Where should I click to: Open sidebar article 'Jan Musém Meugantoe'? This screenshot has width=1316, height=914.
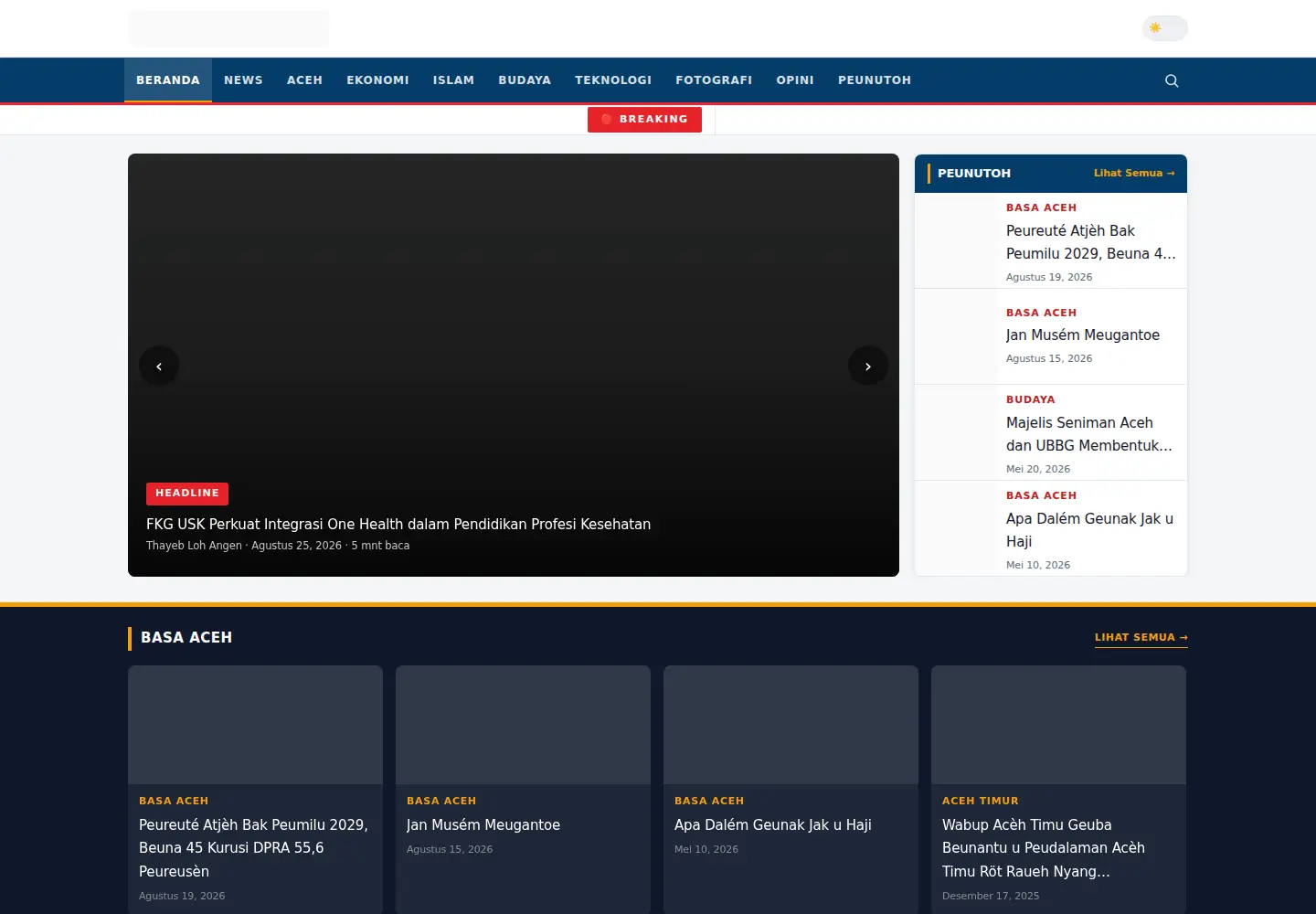click(x=1083, y=335)
